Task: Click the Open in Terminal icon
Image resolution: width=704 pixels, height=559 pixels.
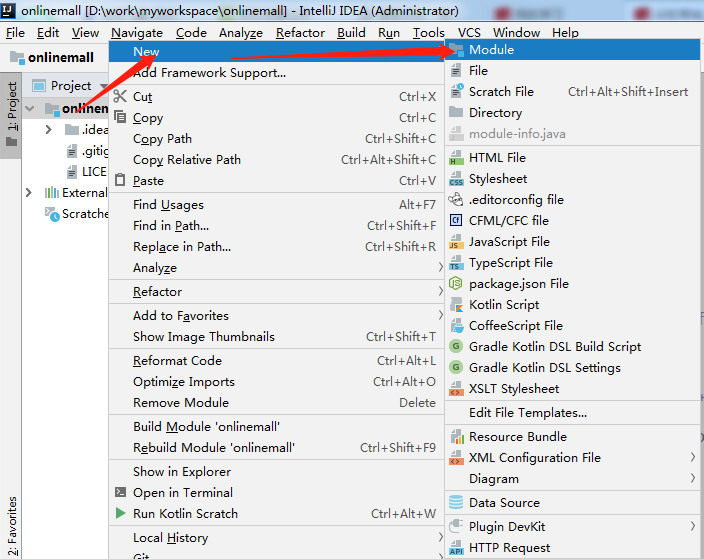Action: pyautogui.click(x=120, y=492)
